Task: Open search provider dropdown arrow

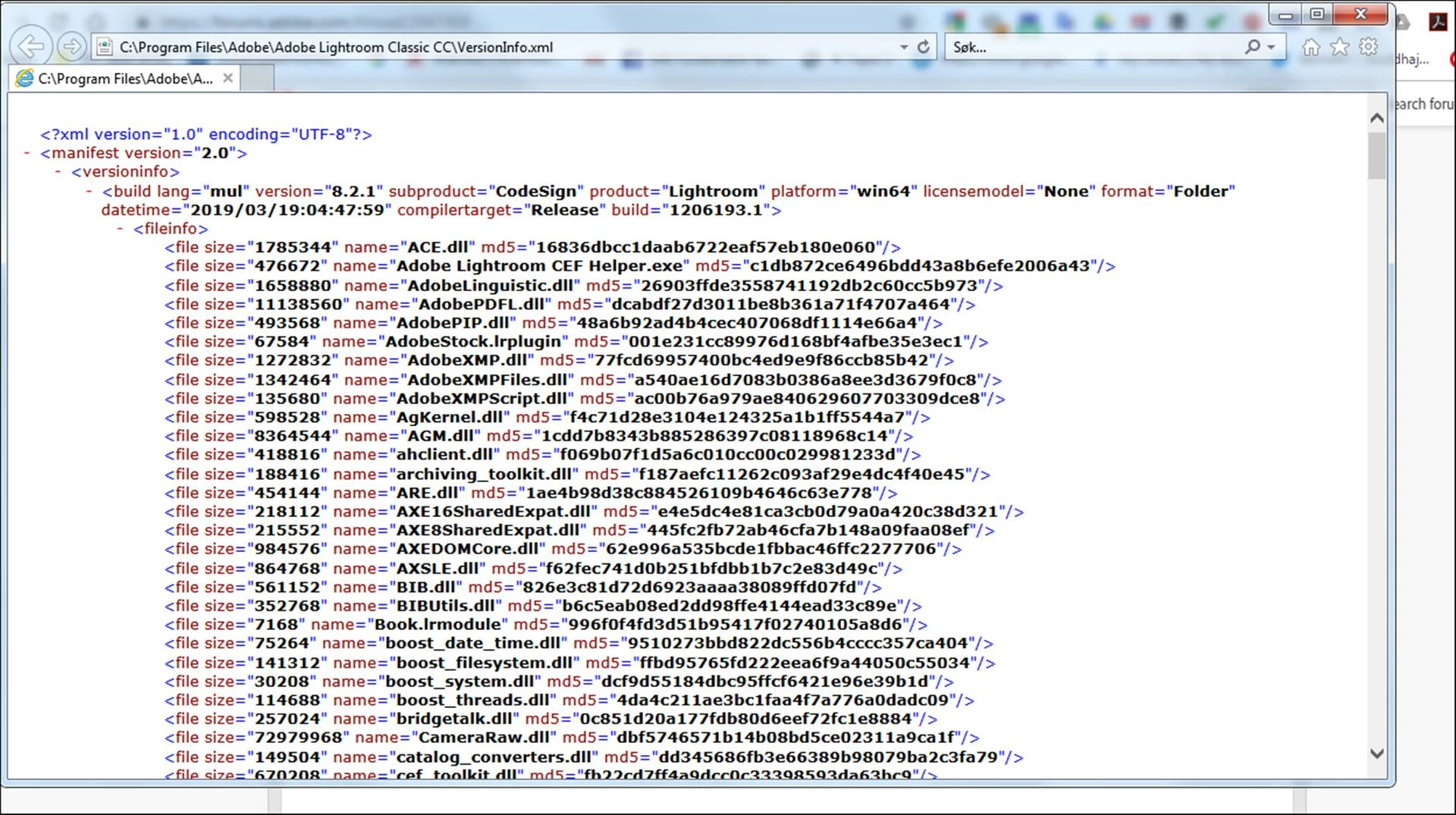Action: click(1271, 47)
